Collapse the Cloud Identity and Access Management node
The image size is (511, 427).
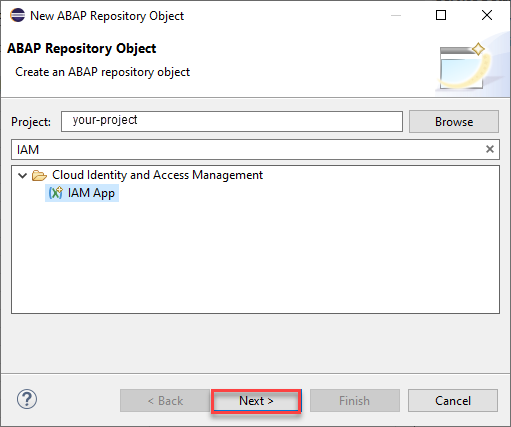point(22,175)
